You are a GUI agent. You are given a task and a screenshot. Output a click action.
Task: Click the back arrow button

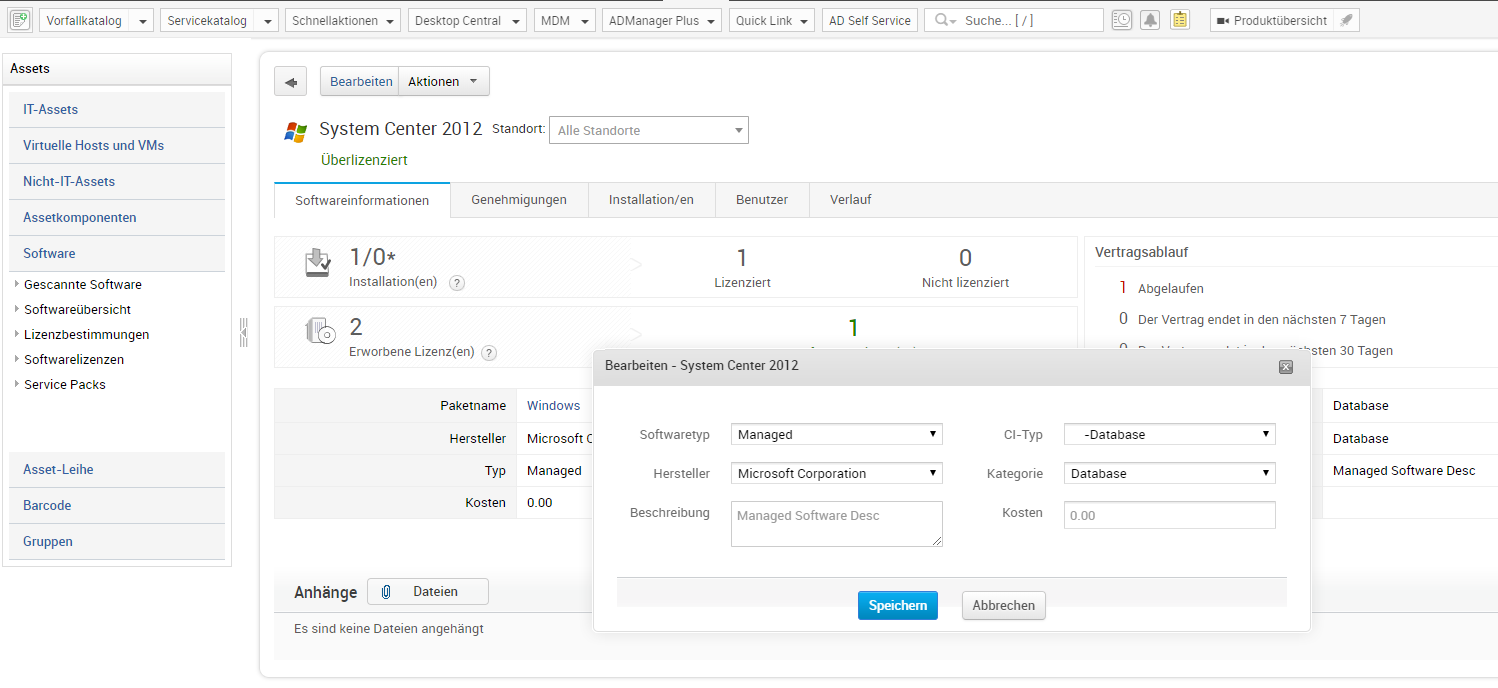coord(290,82)
